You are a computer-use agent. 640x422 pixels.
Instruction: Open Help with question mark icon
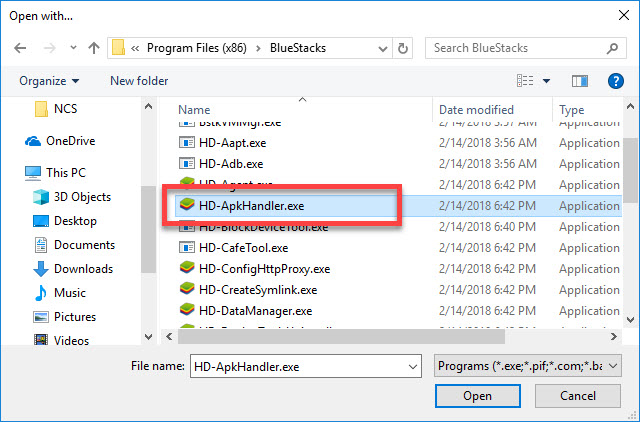tap(616, 81)
